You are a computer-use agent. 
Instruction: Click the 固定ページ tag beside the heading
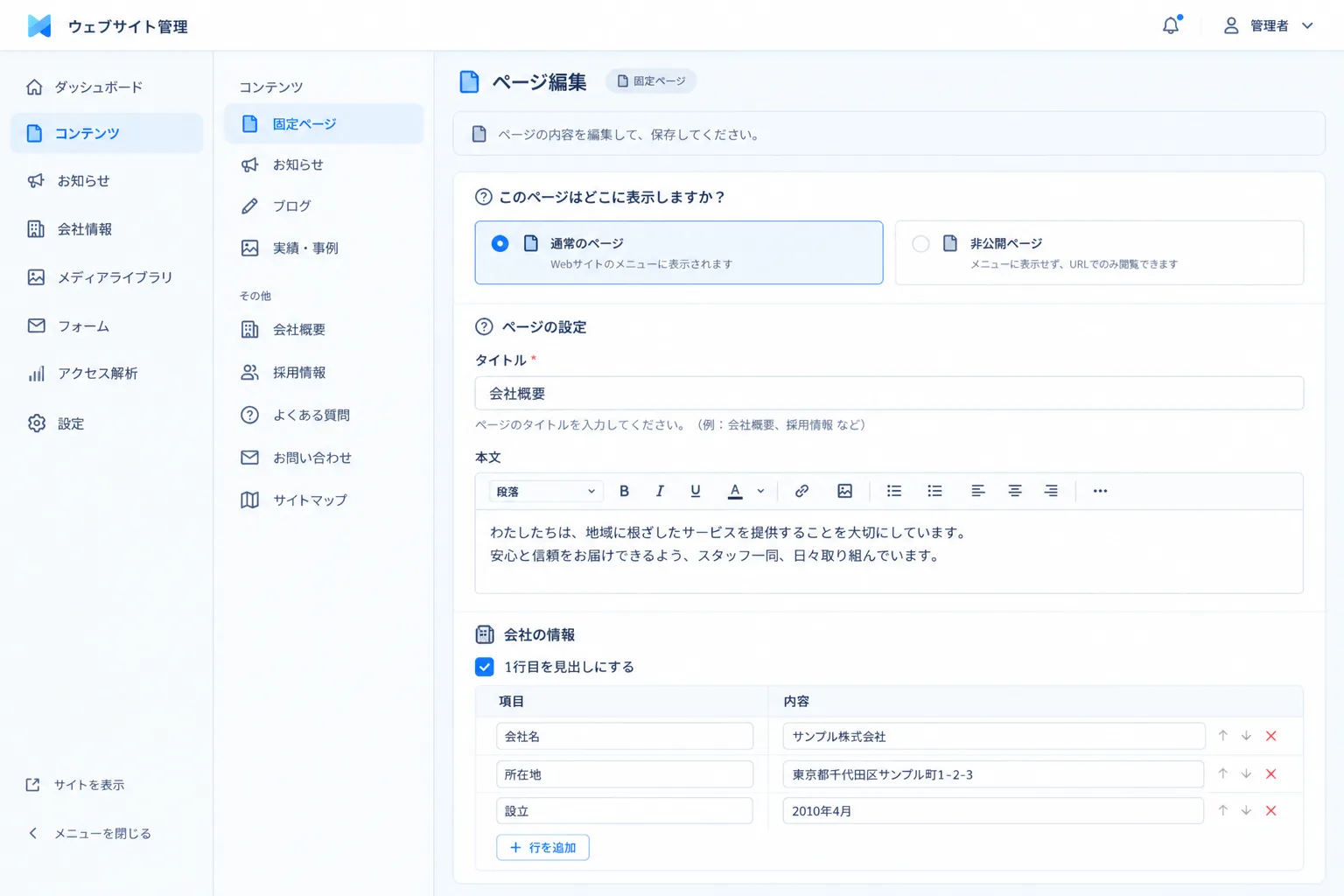pyautogui.click(x=651, y=81)
